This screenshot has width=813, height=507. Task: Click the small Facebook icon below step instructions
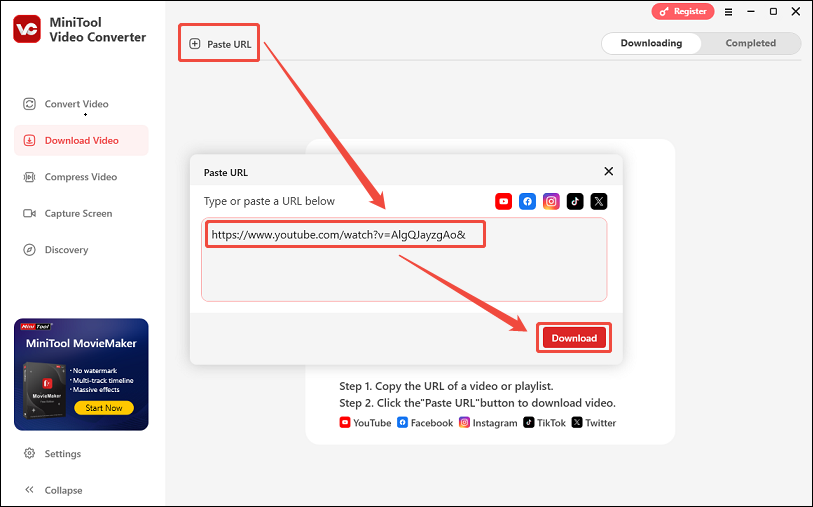402,422
